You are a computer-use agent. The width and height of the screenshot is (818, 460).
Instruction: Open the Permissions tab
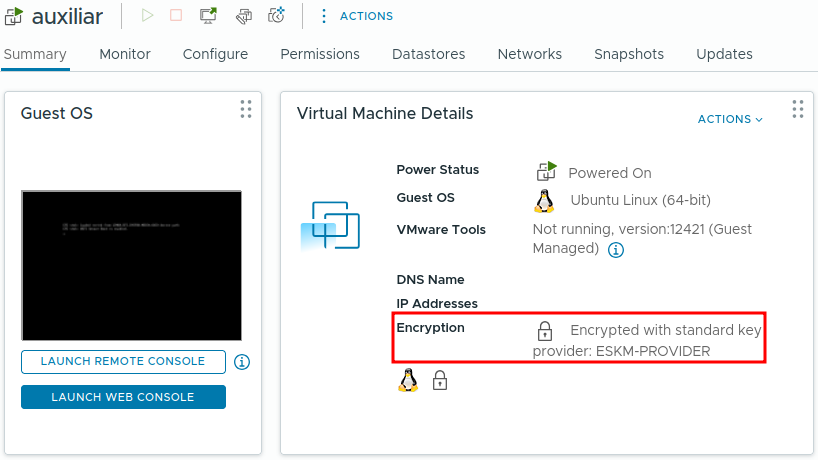[x=320, y=54]
